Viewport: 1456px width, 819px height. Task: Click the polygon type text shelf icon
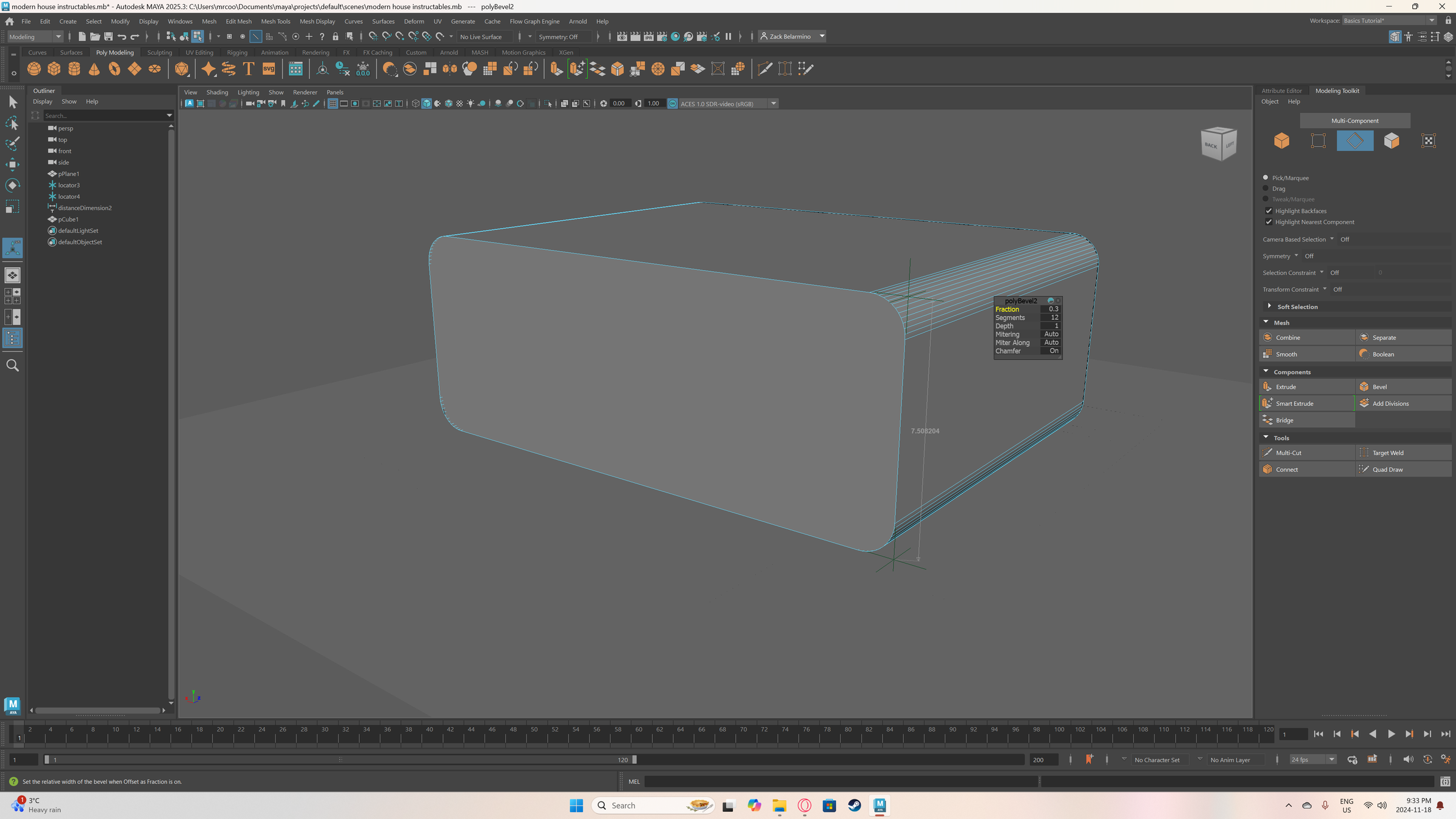(249, 69)
